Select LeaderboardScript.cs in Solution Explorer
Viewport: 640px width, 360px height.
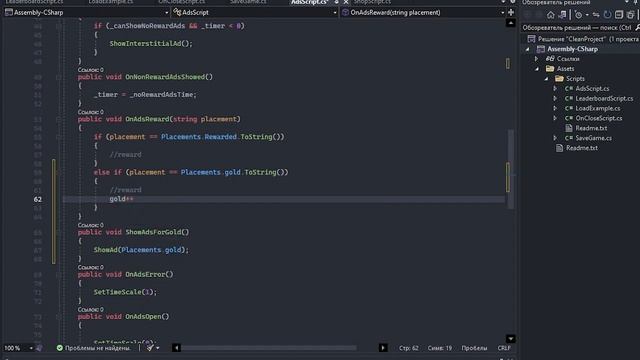(604, 98)
